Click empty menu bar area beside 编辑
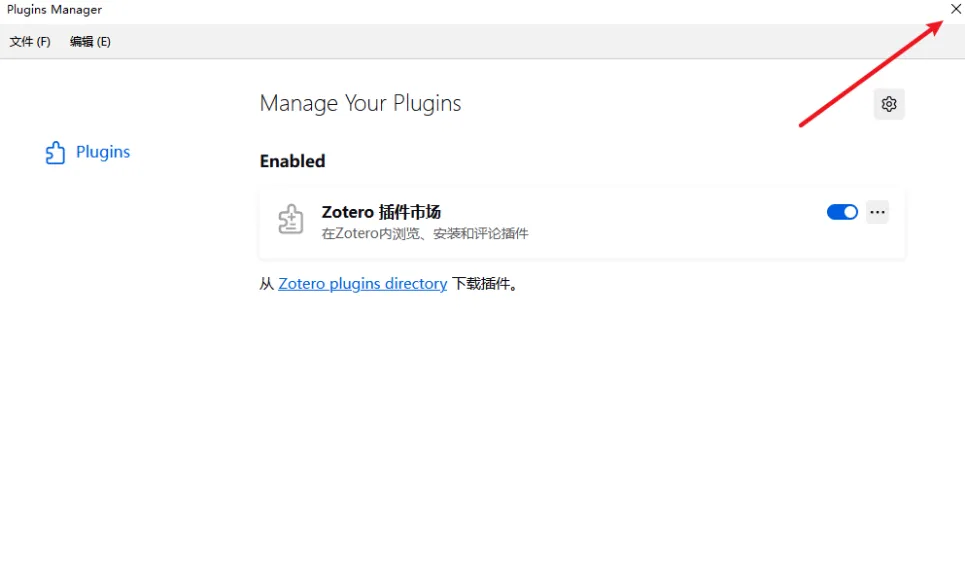The height and width of the screenshot is (587, 965). pyautogui.click(x=500, y=42)
